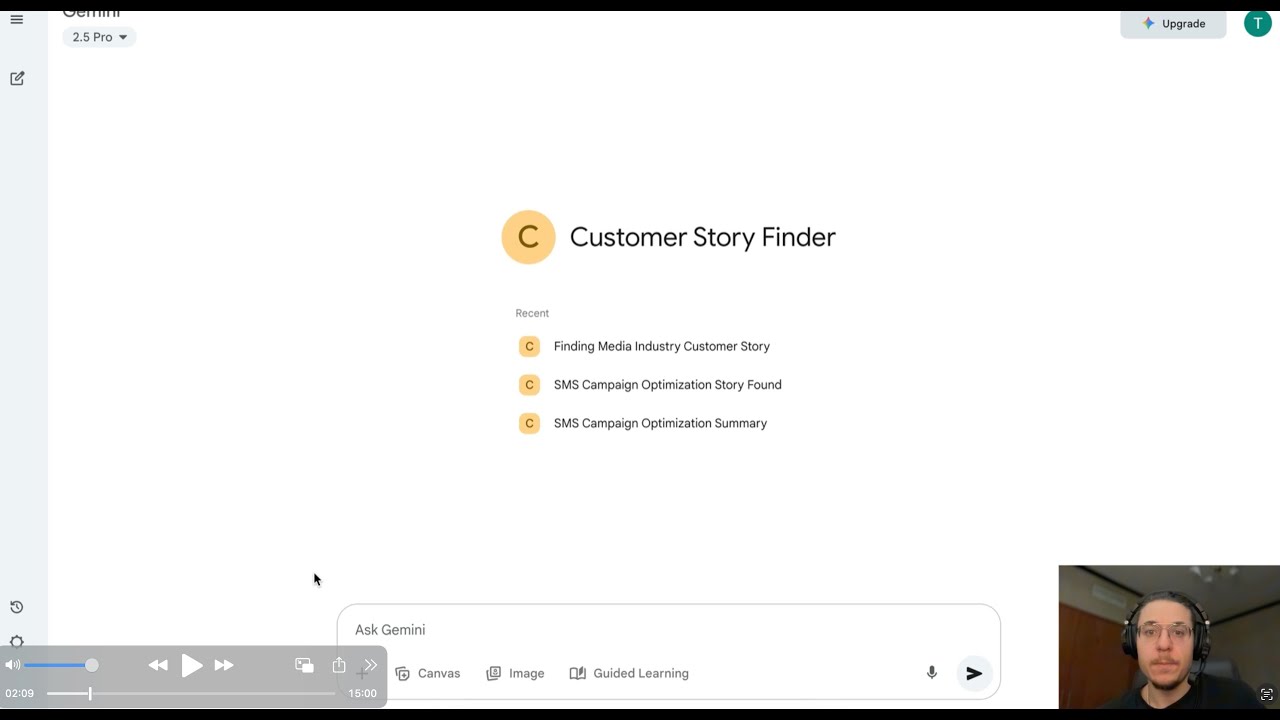Activate the microphone voice input
Screen dimensions: 1280x720
point(932,673)
